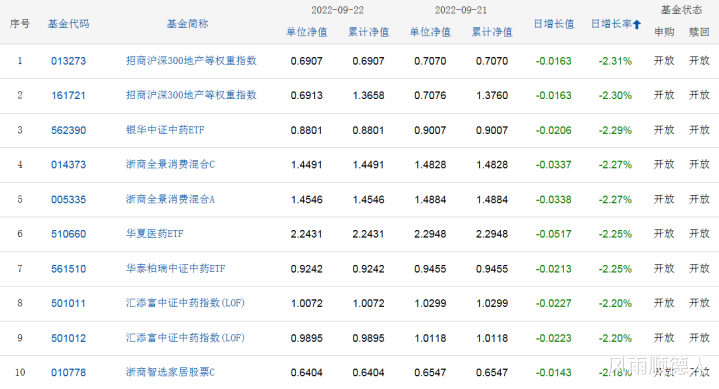Screen dimensions: 719x389
Task: Select daily change -0.0143 cell
Action: click(x=553, y=372)
